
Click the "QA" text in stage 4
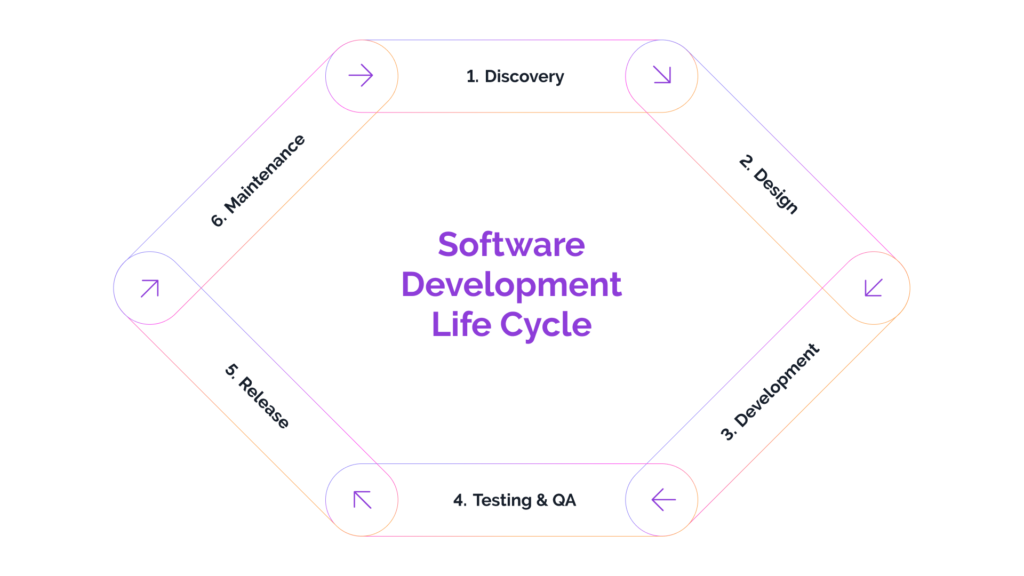click(563, 500)
